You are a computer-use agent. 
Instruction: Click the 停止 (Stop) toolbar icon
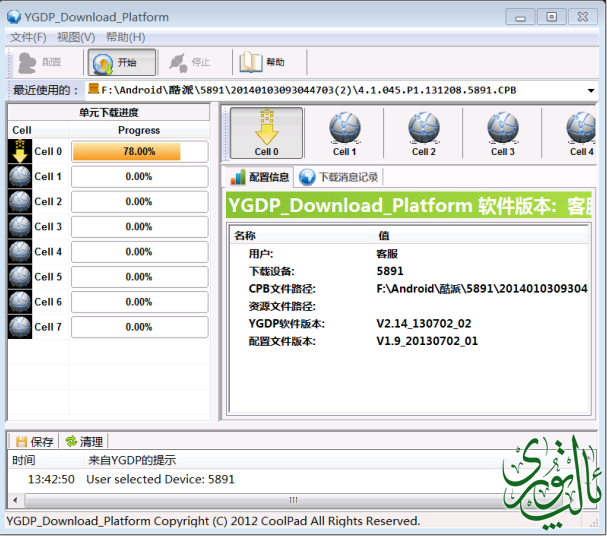tap(178, 62)
